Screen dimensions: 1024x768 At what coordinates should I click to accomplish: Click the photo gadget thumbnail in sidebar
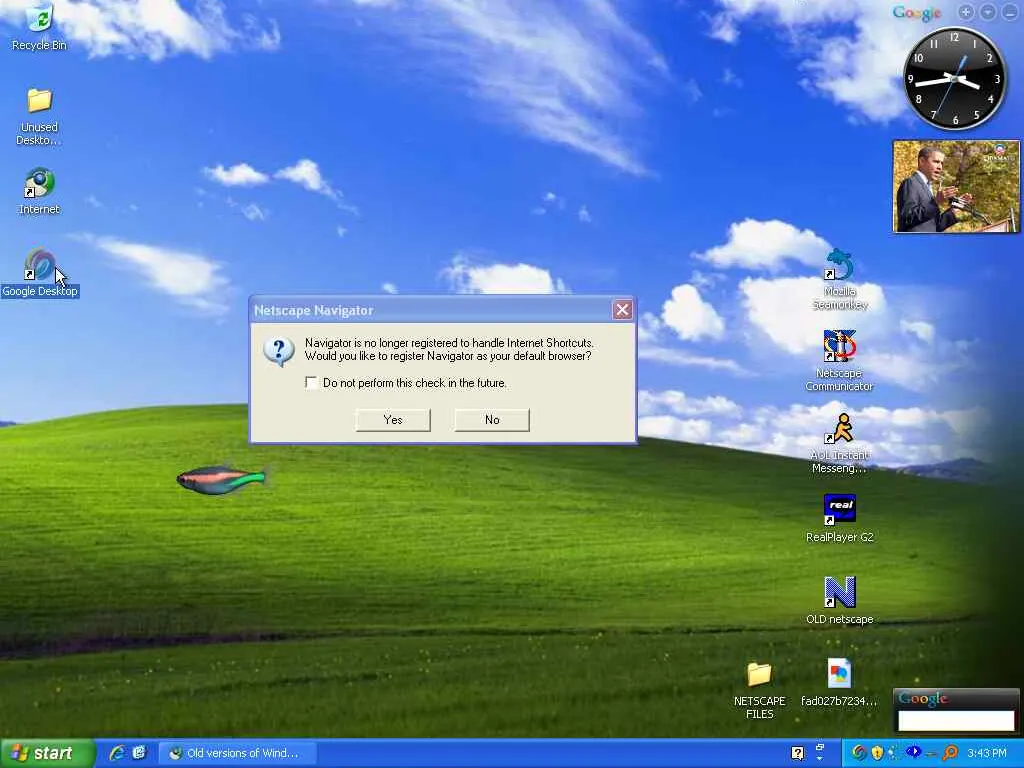[956, 186]
